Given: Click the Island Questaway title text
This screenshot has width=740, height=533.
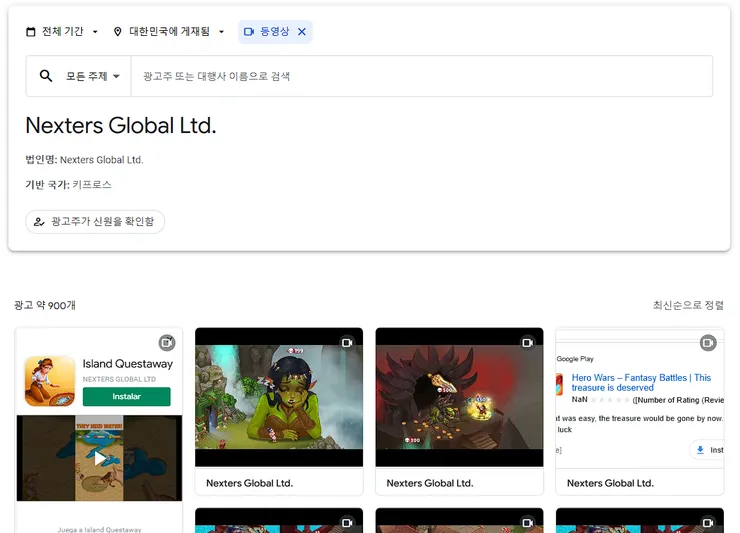Looking at the screenshot, I should (x=127, y=364).
